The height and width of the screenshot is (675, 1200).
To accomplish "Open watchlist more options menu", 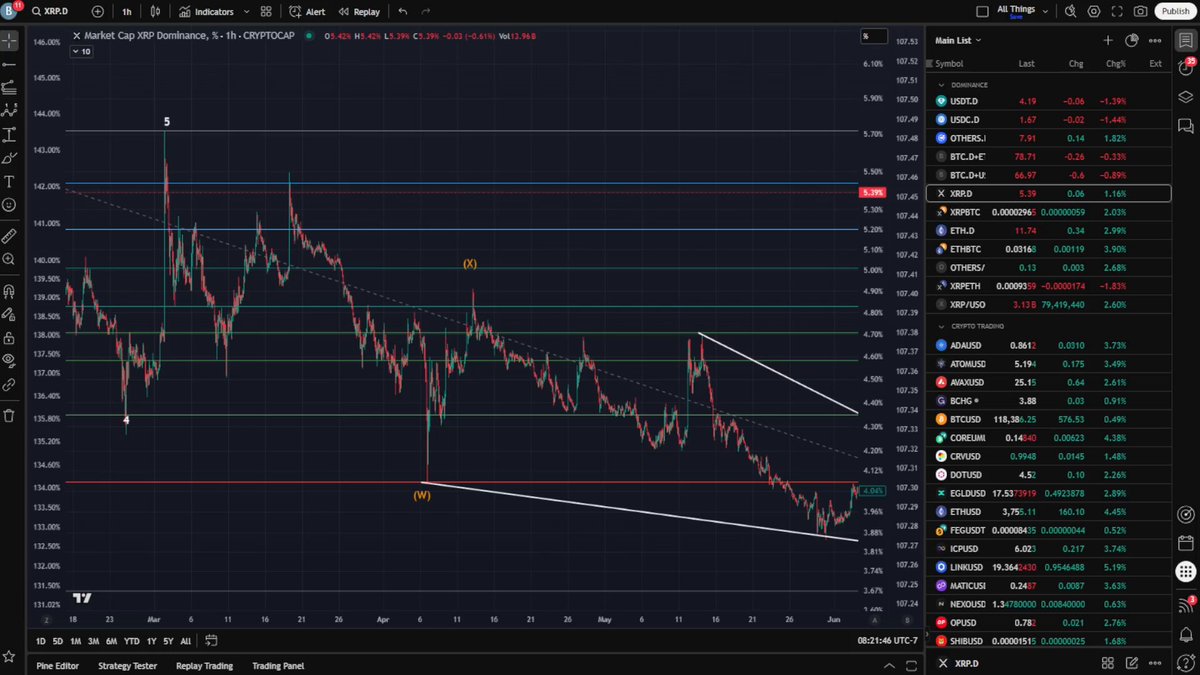I will 1155,40.
